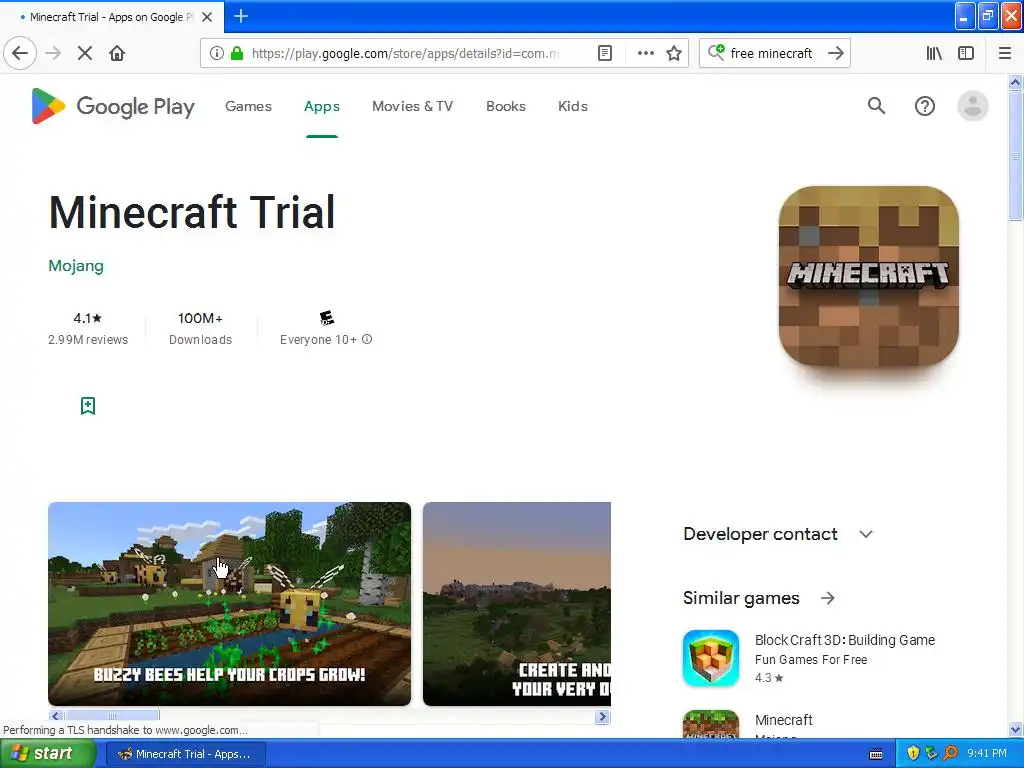Click the grayed forward navigation arrow
The height and width of the screenshot is (768, 1024).
click(x=53, y=53)
